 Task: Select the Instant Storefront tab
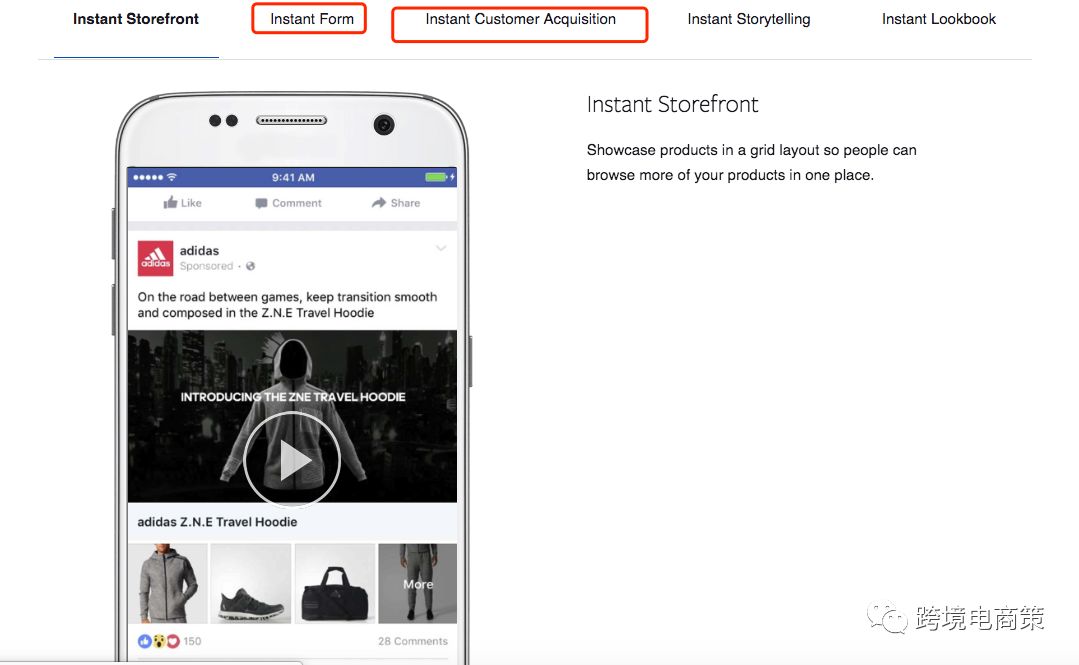135,18
